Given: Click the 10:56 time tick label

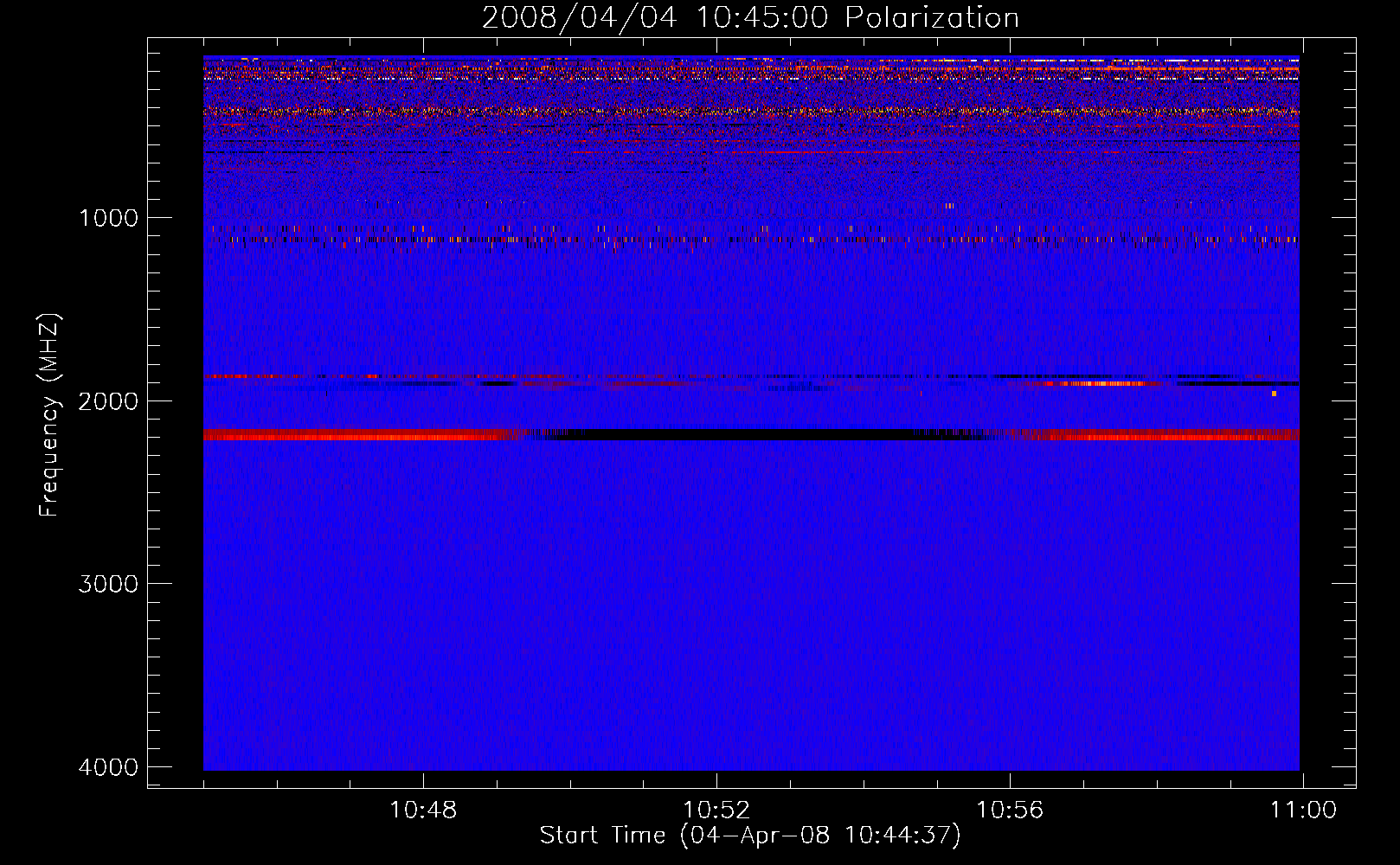Looking at the screenshot, I should pyautogui.click(x=1010, y=811).
